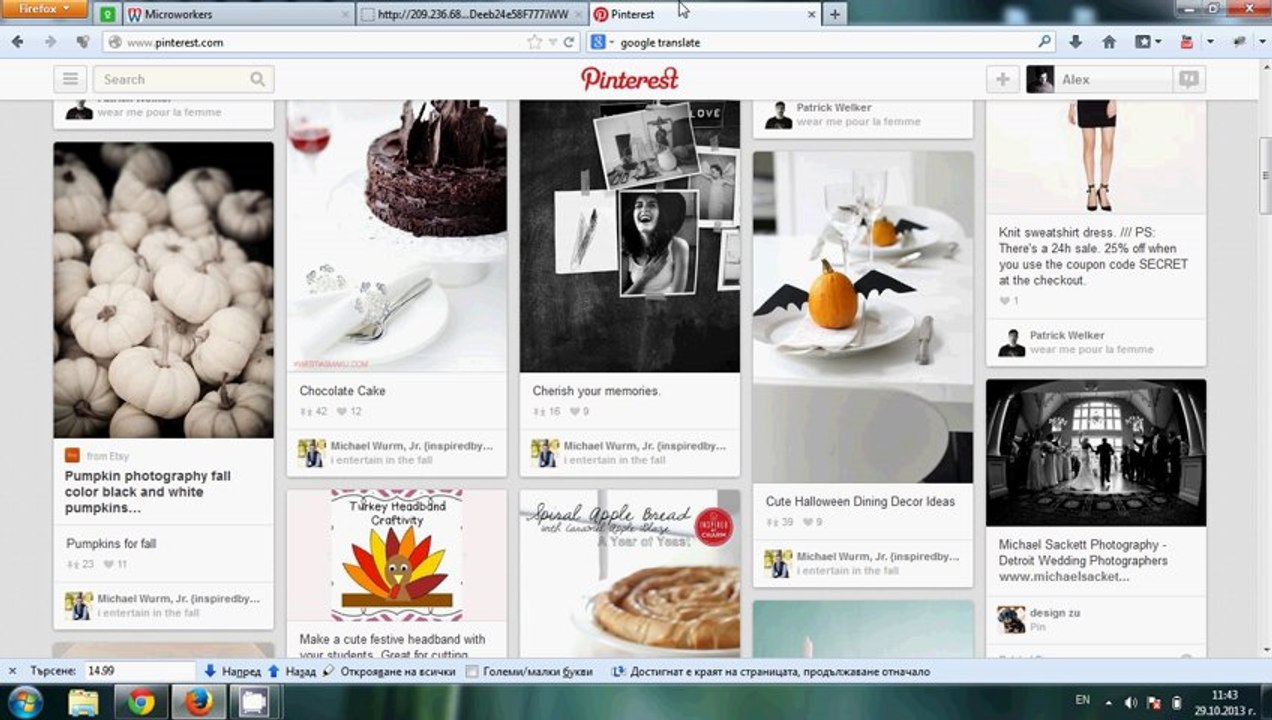
Task: Click Patrick Welker under Knit sweatshirt dress
Action: 1067,335
